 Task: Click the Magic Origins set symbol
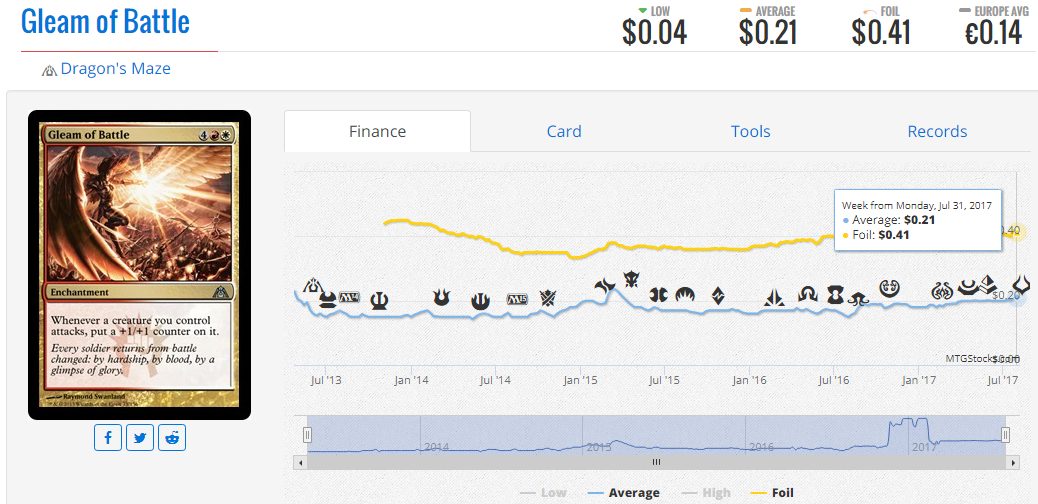tap(684, 294)
